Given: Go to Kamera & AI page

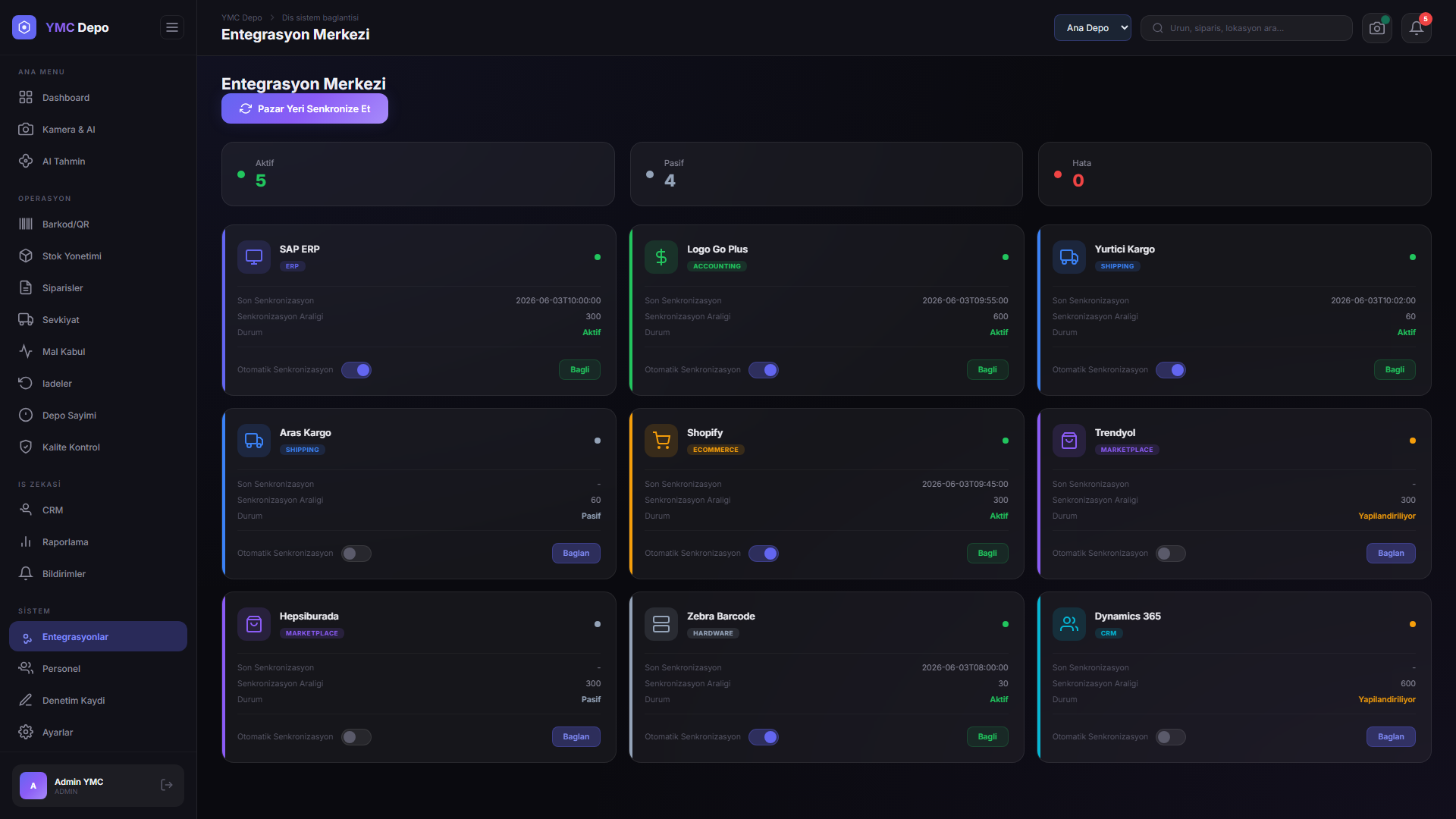Looking at the screenshot, I should click(x=98, y=130).
